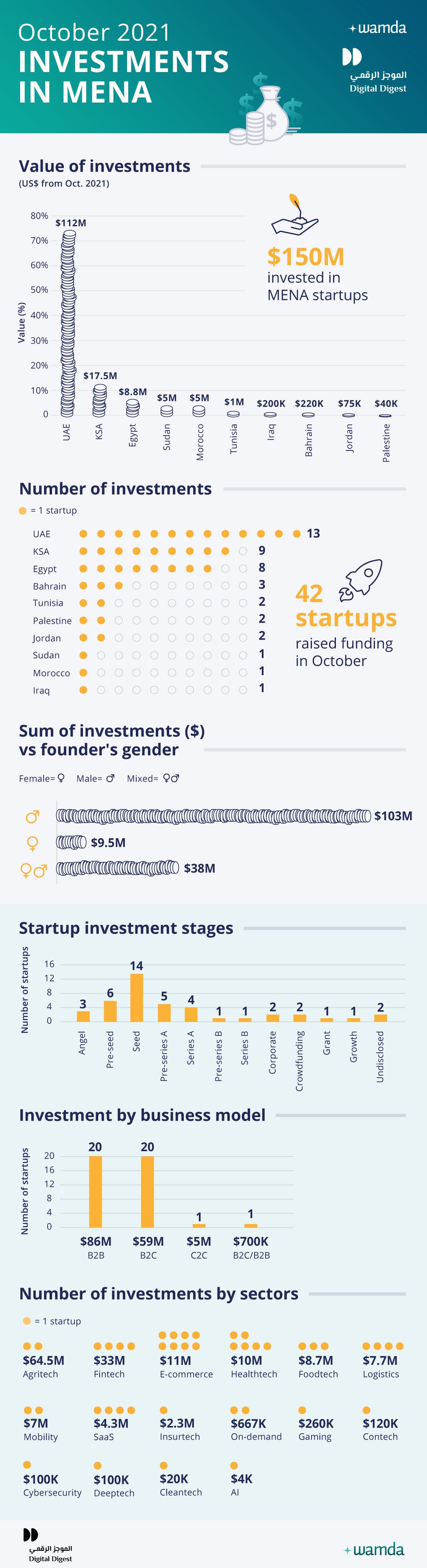Click the wamda logo in the header
427x1568 pixels.
point(377,27)
